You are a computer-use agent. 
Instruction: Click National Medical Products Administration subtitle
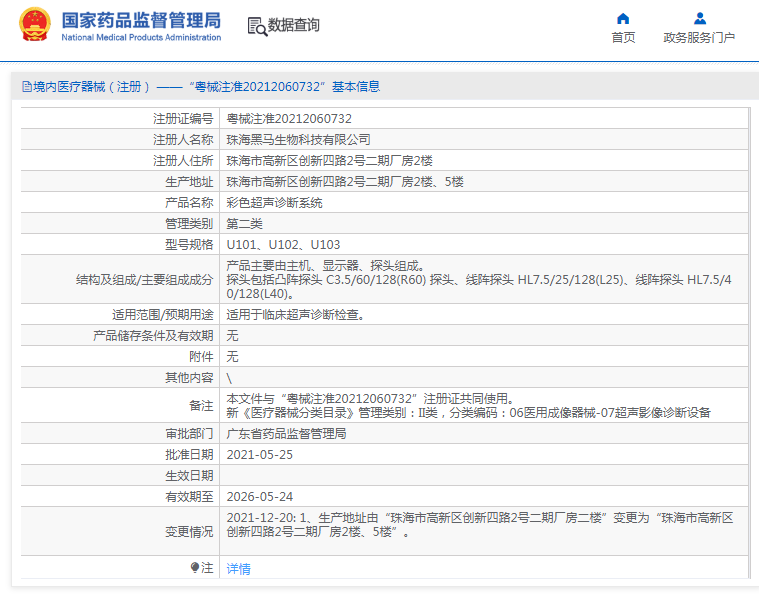point(141,37)
